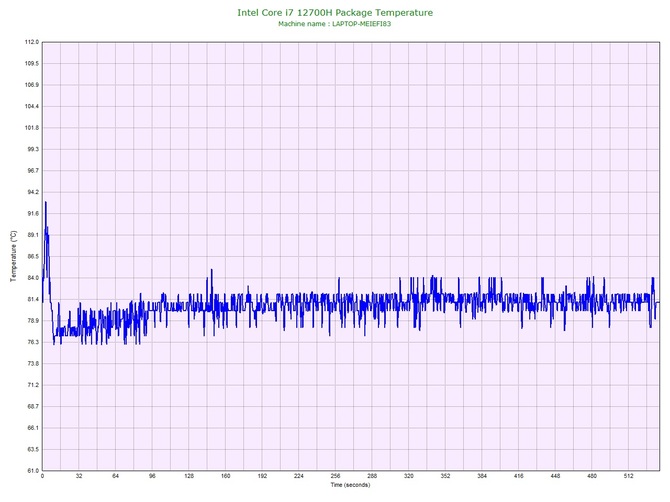Click the 256 tick label on the time axis

tap(335, 476)
